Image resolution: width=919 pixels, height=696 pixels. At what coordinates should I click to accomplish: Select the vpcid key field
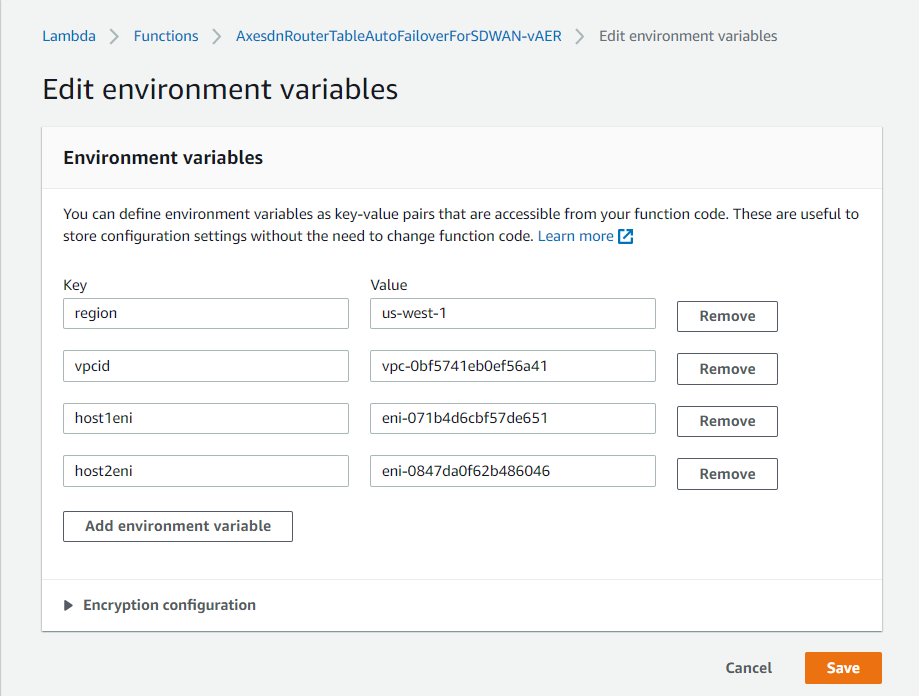tap(206, 366)
